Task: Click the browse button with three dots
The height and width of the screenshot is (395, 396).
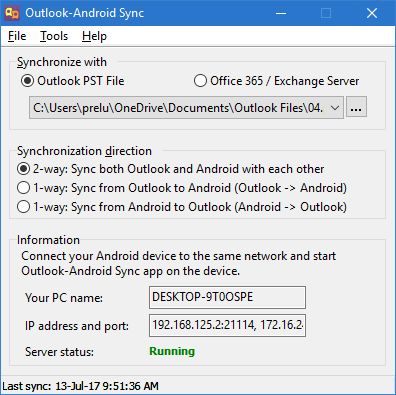Action: pyautogui.click(x=356, y=107)
